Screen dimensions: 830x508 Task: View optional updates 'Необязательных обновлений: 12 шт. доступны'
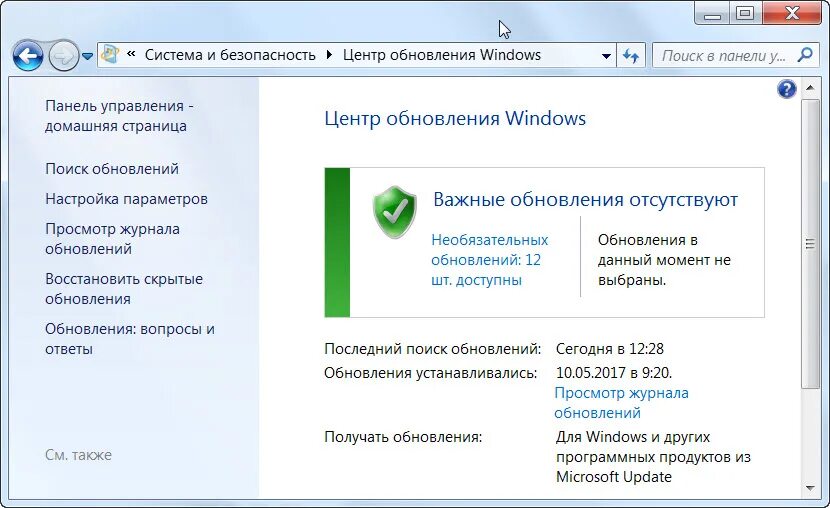click(490, 260)
